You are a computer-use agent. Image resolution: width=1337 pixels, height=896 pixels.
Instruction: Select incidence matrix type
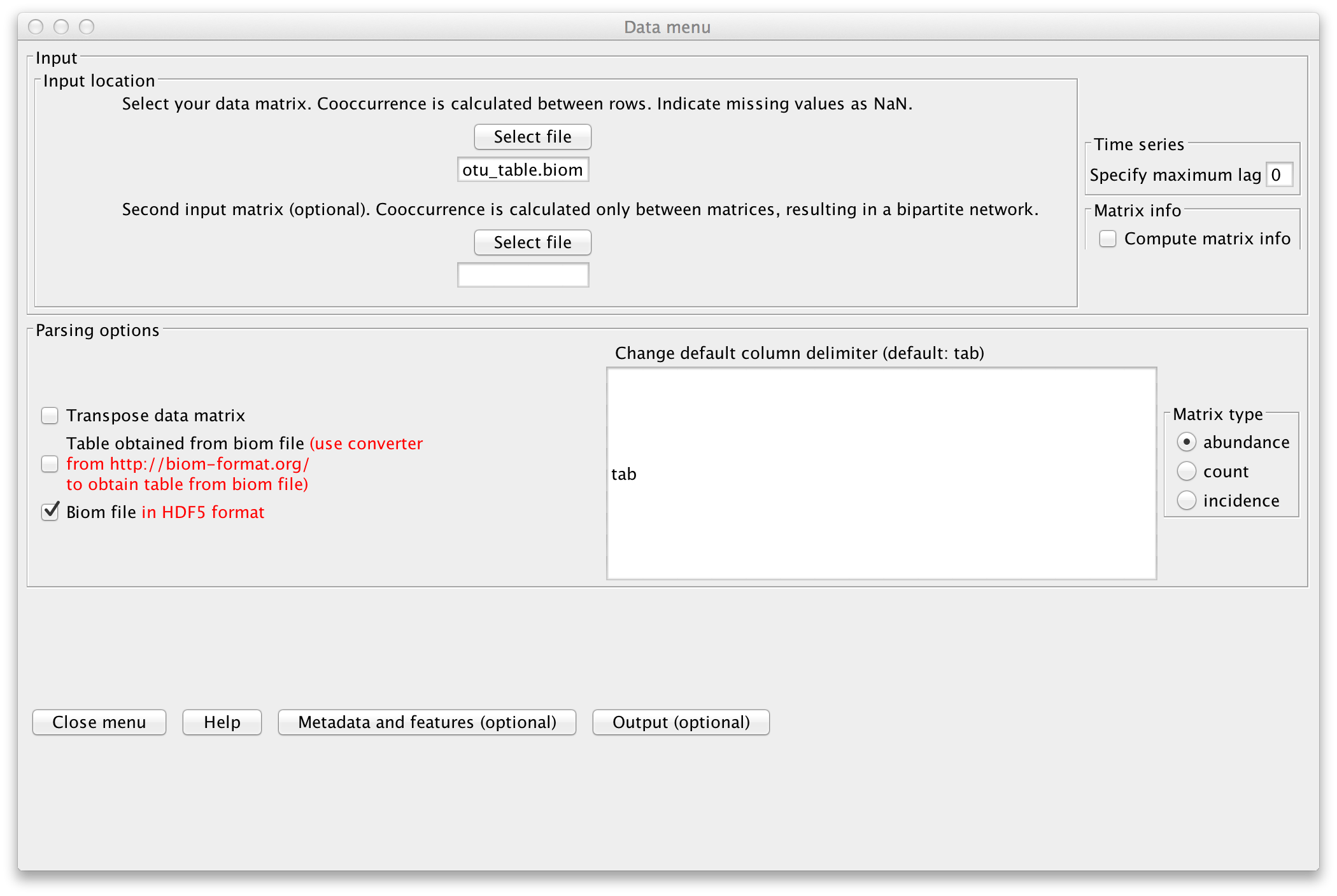coord(1186,501)
